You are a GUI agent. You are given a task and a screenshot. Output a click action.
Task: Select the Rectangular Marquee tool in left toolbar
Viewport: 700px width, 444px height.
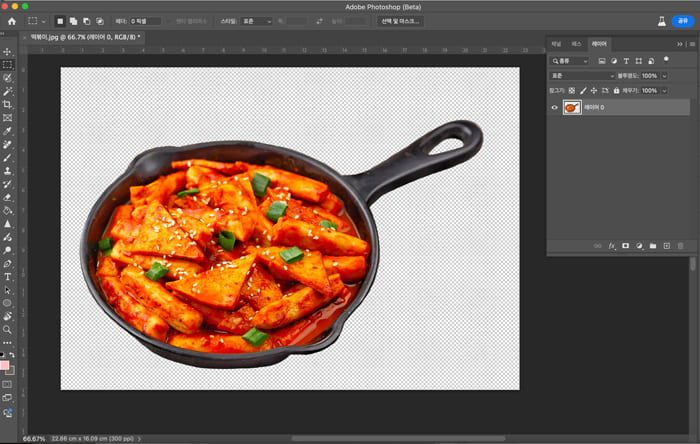click(x=7, y=65)
